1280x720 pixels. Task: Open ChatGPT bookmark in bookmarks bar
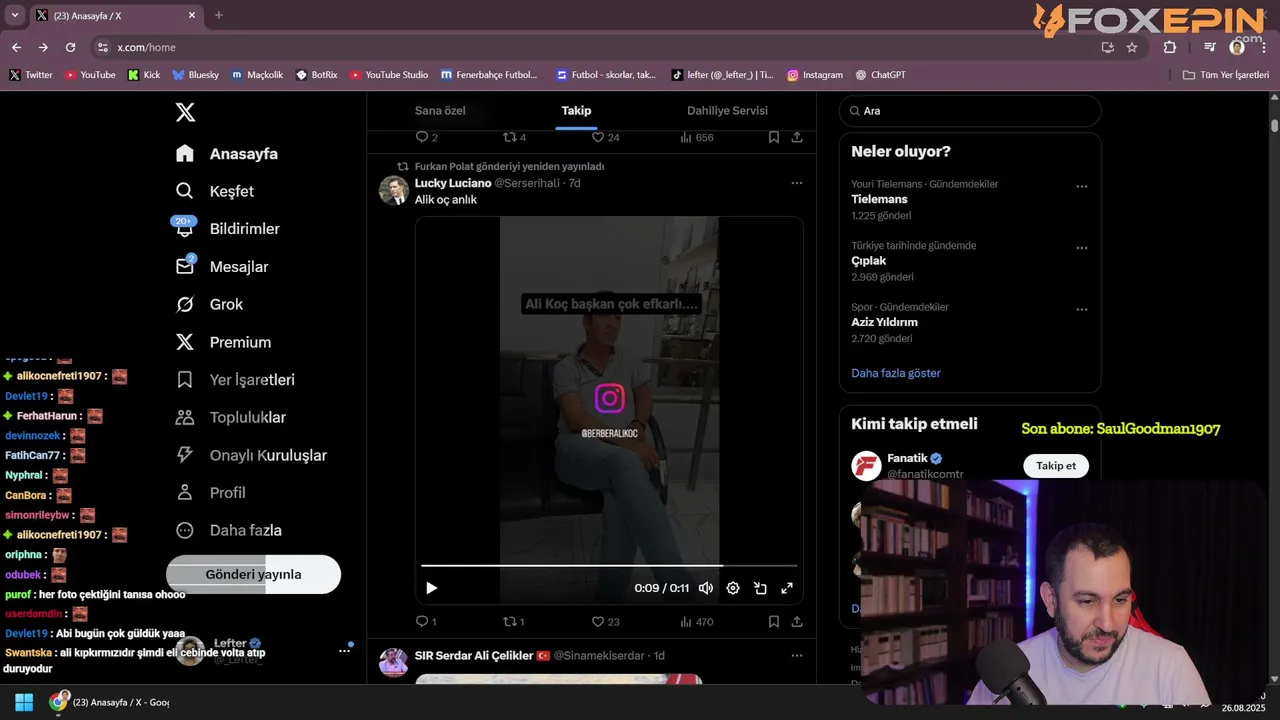tap(880, 75)
